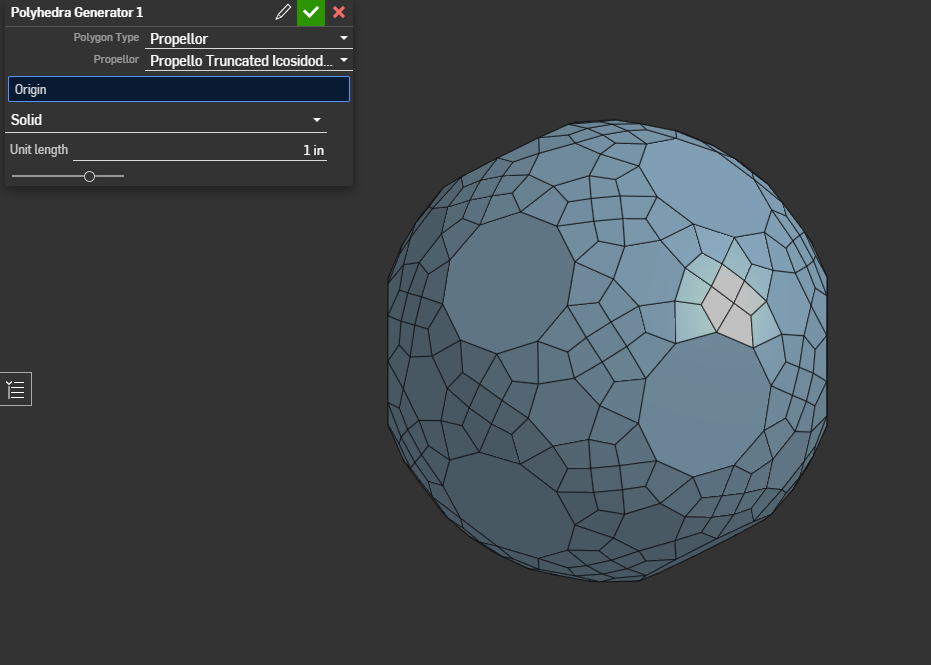931x665 pixels.
Task: Click the Unit length label
Action: 39,150
